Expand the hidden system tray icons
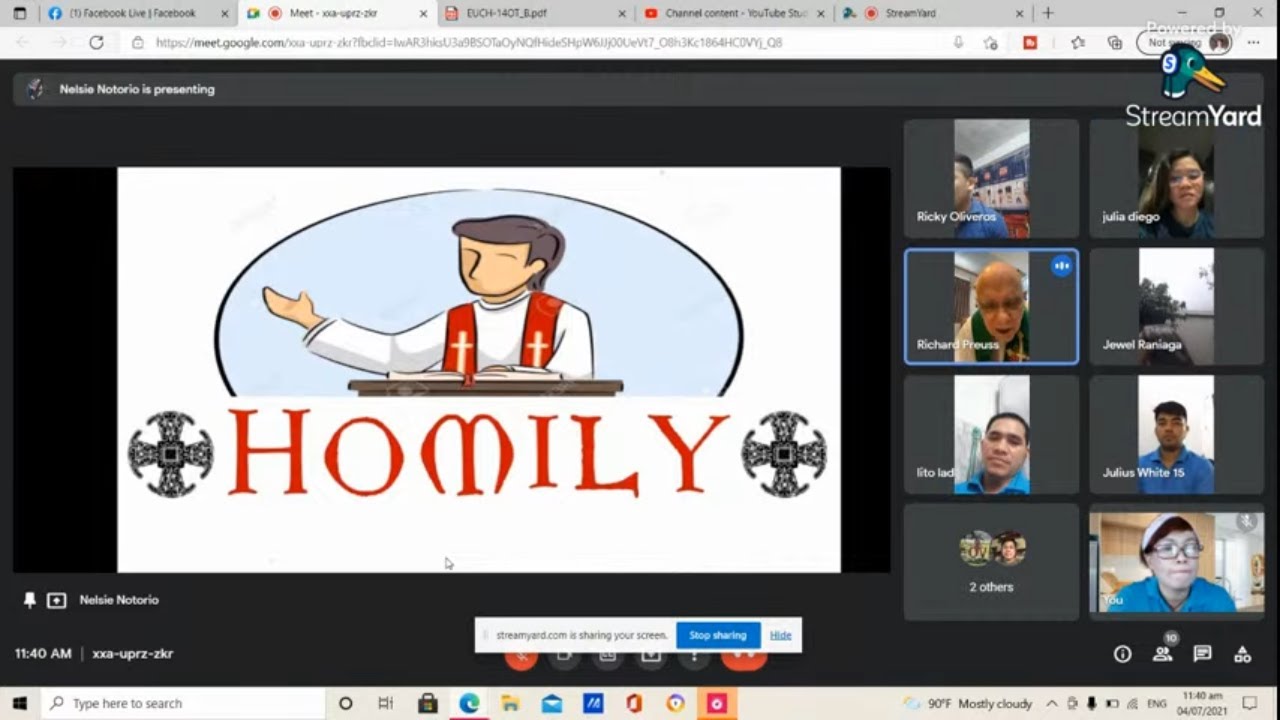 coord(1052,703)
